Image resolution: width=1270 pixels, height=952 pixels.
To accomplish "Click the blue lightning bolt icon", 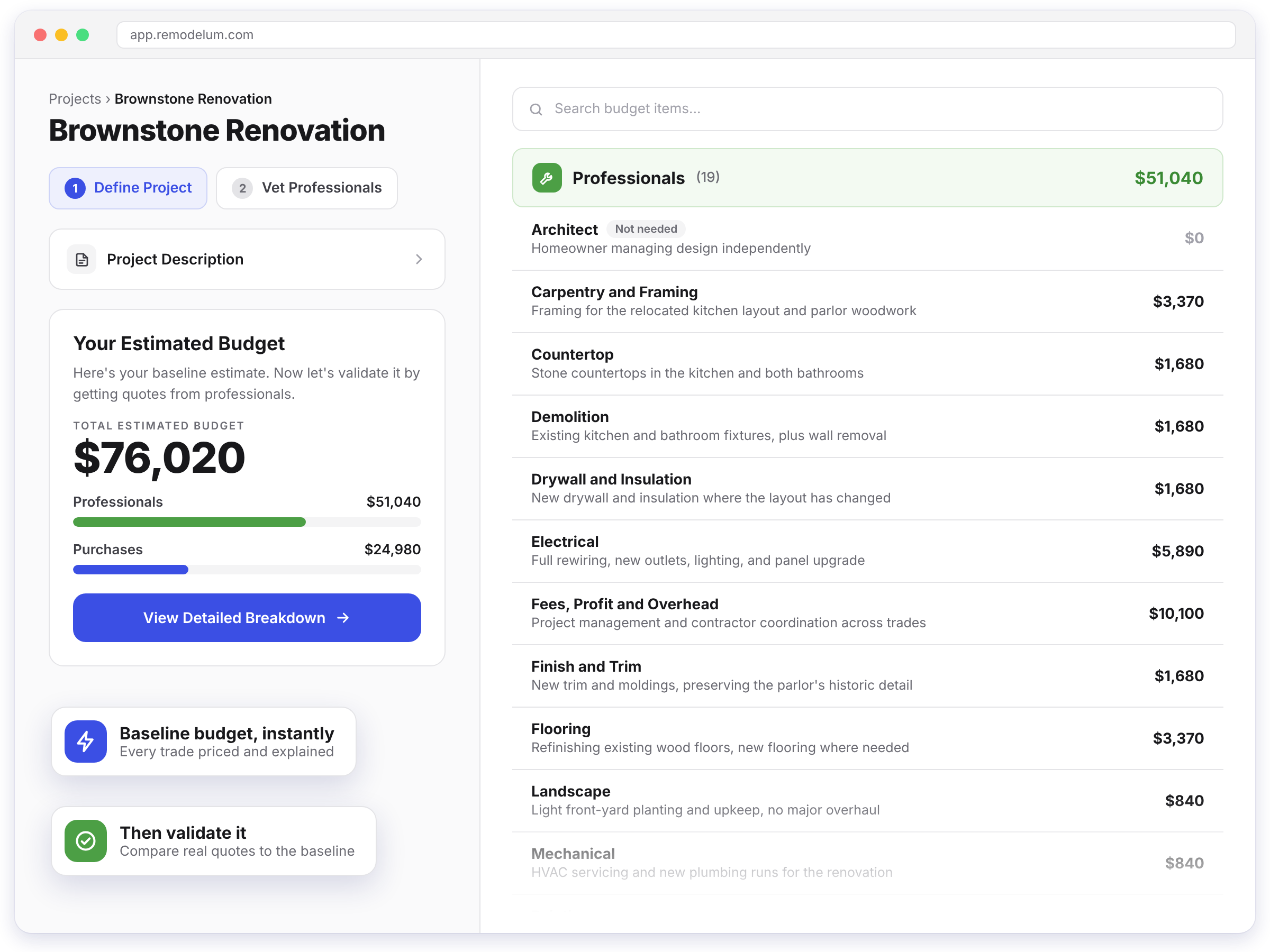I will [x=86, y=741].
